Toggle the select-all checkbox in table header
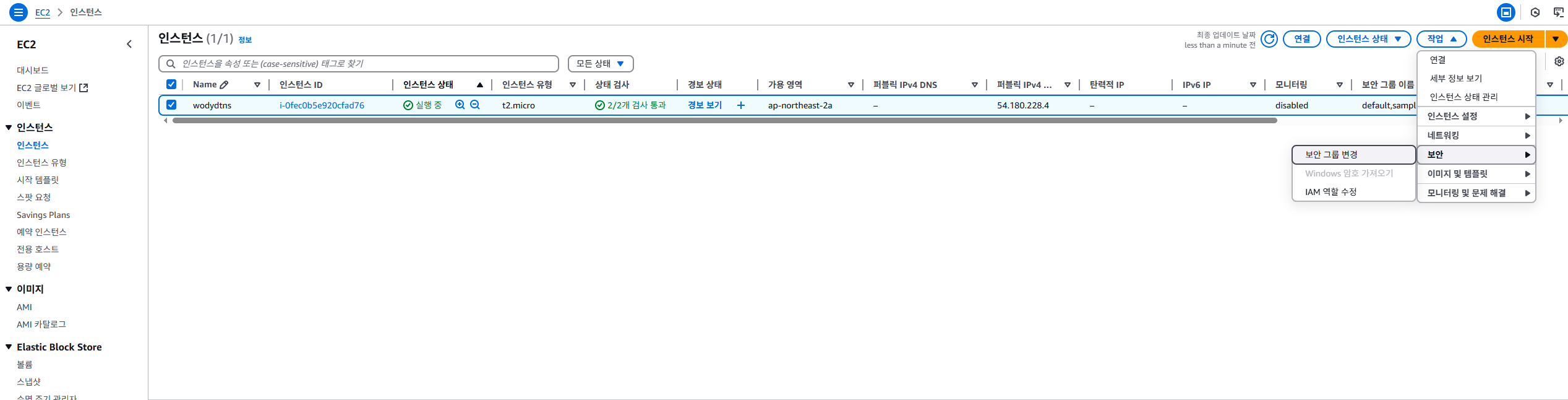 (171, 84)
